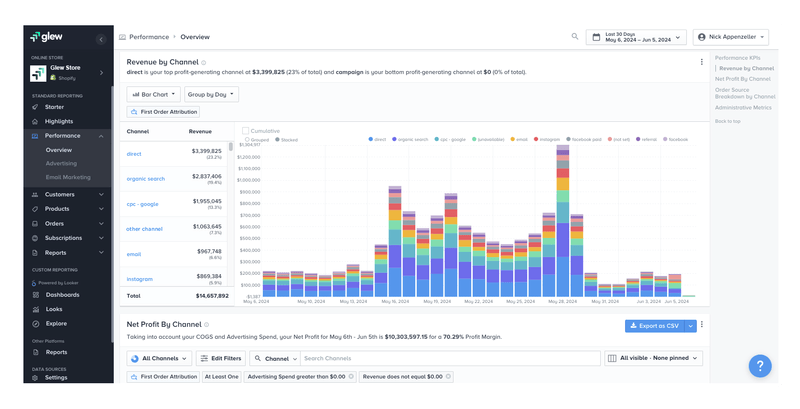Click the organic search channel link
Viewport: 800px width, 409px height.
click(x=146, y=179)
